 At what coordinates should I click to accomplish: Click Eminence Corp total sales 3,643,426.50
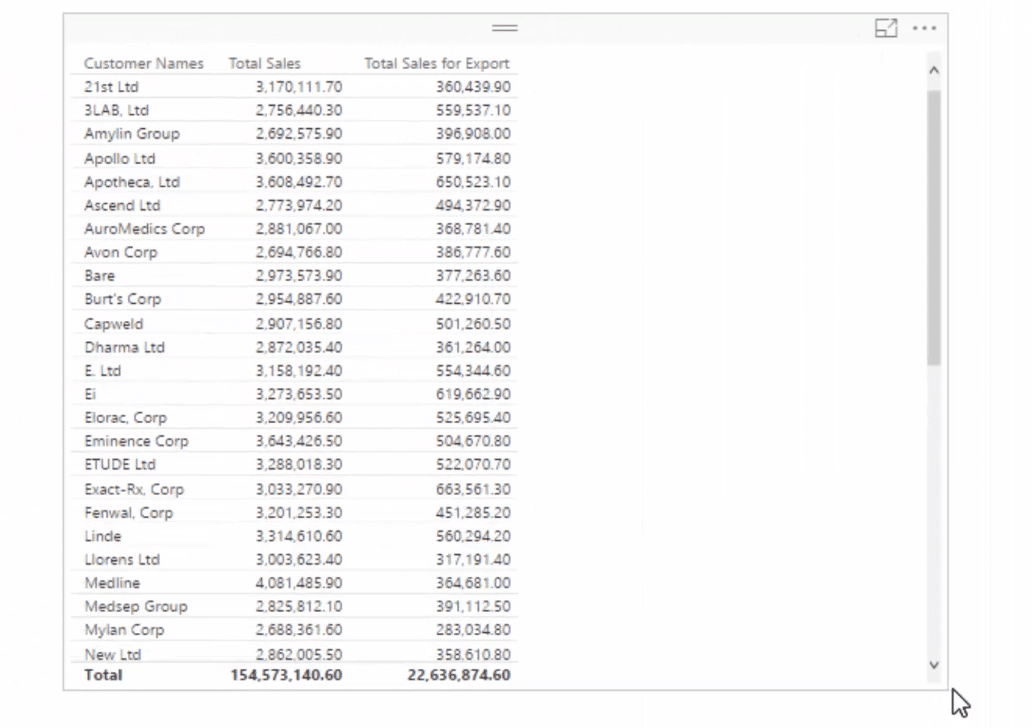299,442
